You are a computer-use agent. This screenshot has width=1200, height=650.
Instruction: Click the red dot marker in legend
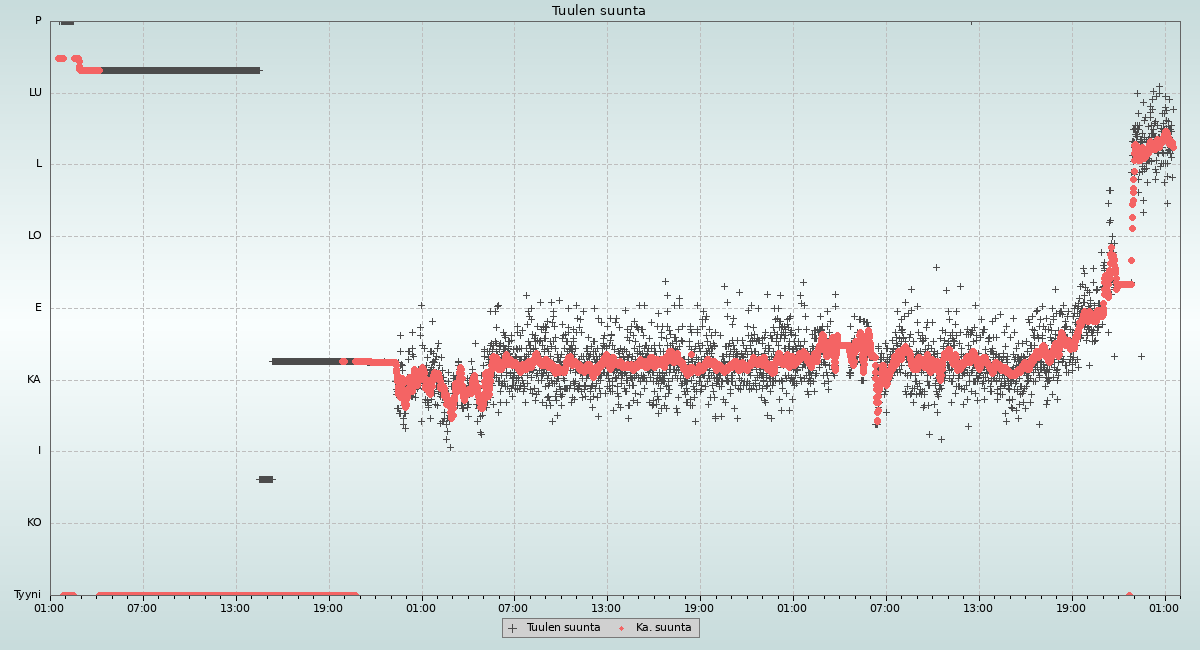click(x=621, y=628)
